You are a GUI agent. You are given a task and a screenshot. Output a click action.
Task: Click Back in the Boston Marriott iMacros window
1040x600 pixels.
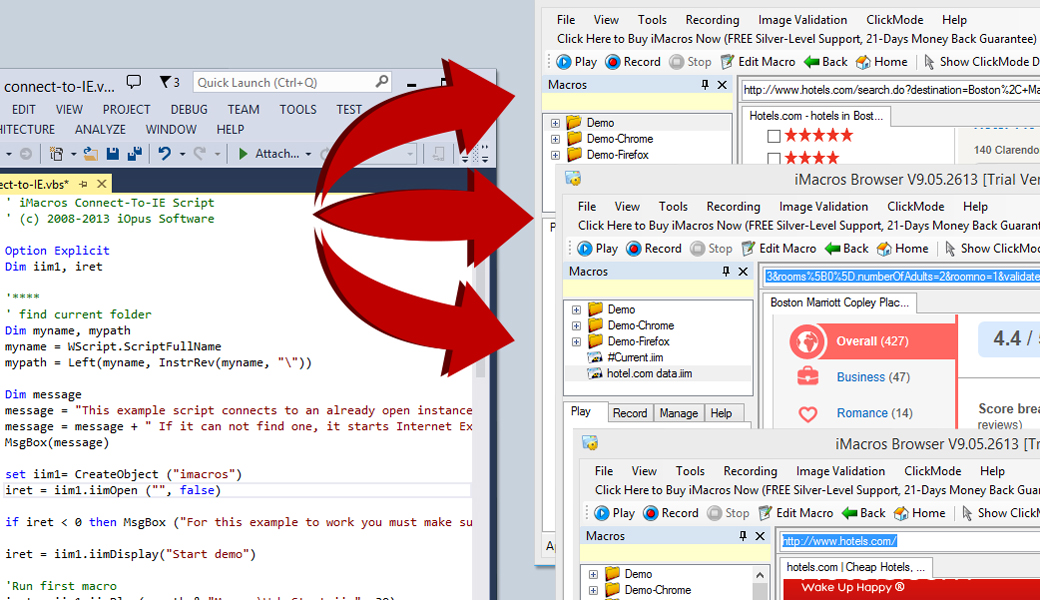847,249
